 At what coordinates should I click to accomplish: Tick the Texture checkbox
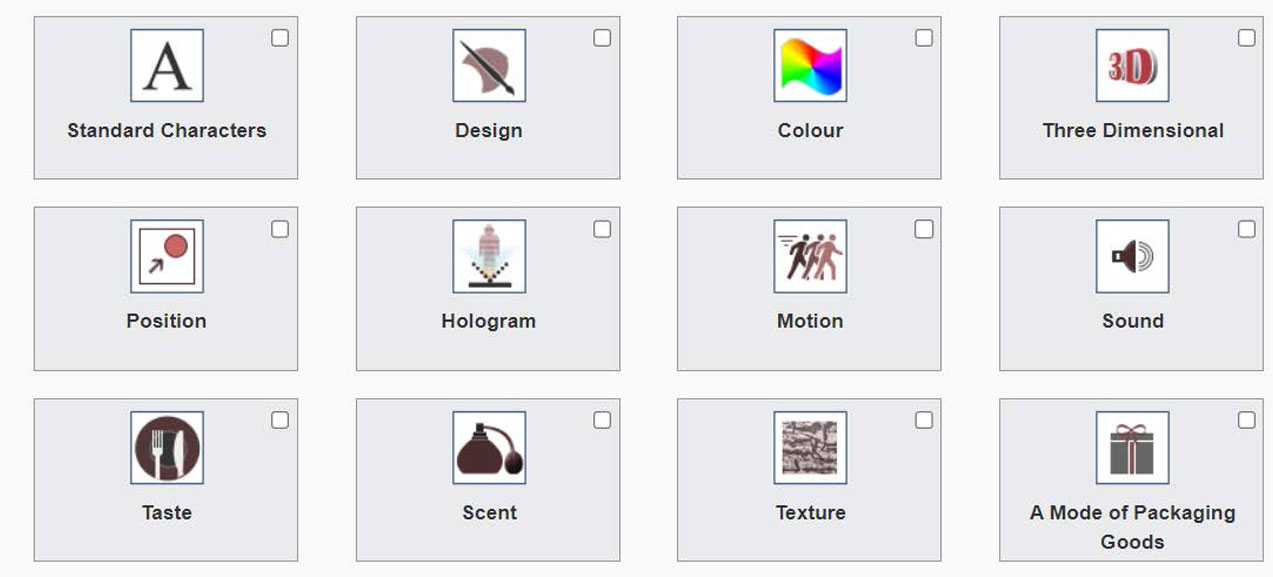tap(924, 420)
